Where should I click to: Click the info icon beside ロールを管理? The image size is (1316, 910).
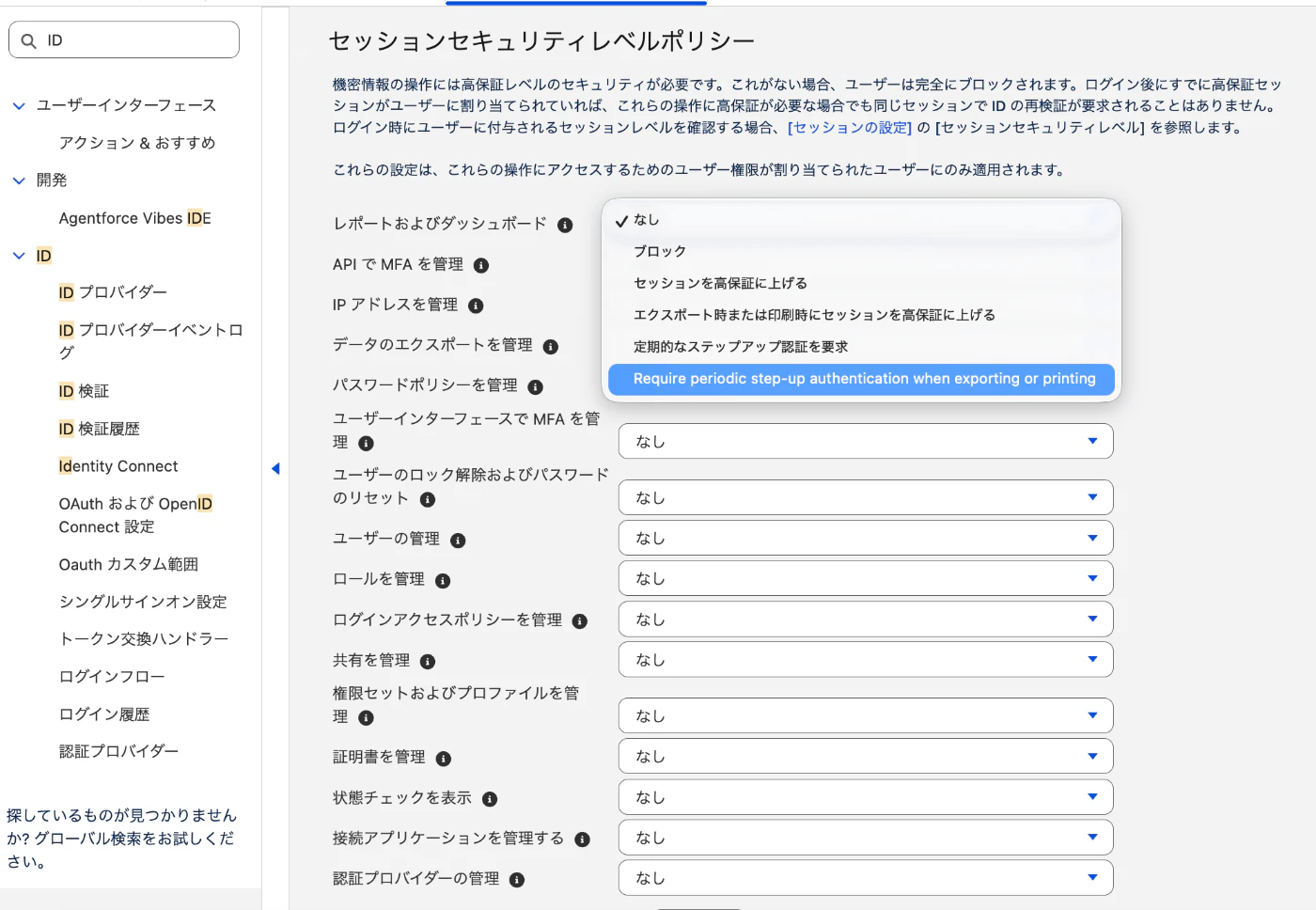click(x=443, y=581)
